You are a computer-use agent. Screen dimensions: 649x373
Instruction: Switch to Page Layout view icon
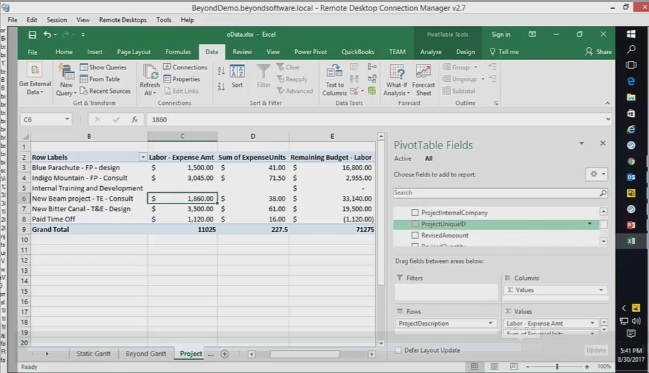tap(494, 367)
